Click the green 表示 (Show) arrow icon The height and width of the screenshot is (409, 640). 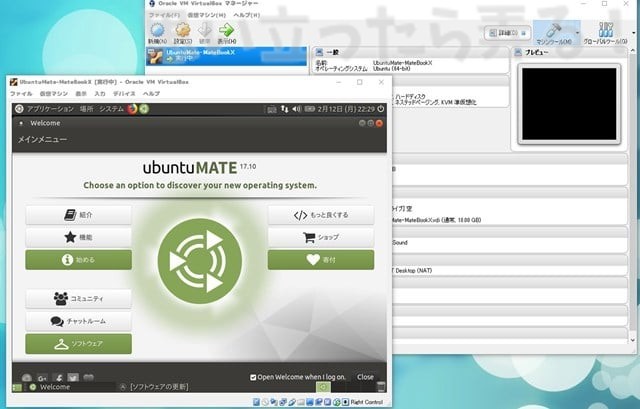pos(229,31)
